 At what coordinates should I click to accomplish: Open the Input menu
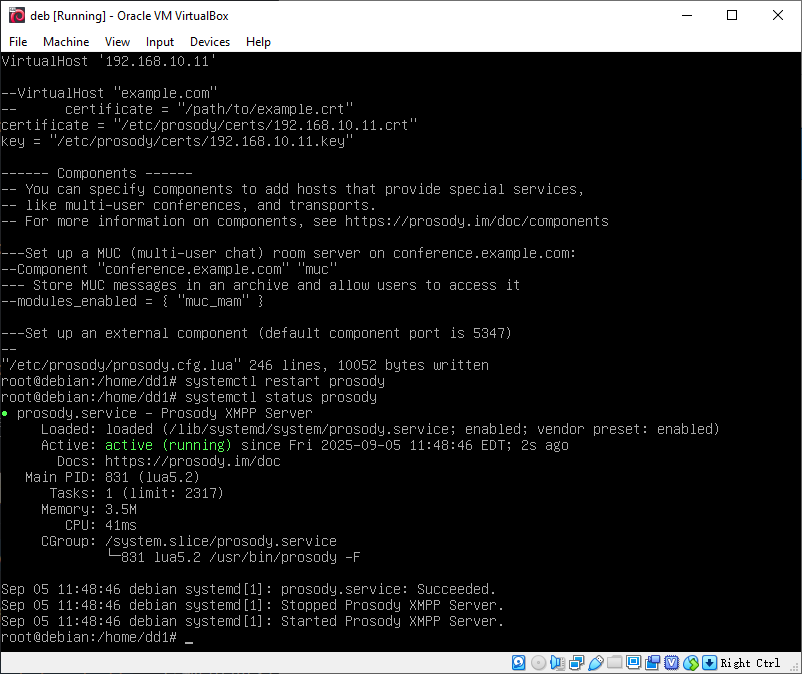click(x=159, y=42)
